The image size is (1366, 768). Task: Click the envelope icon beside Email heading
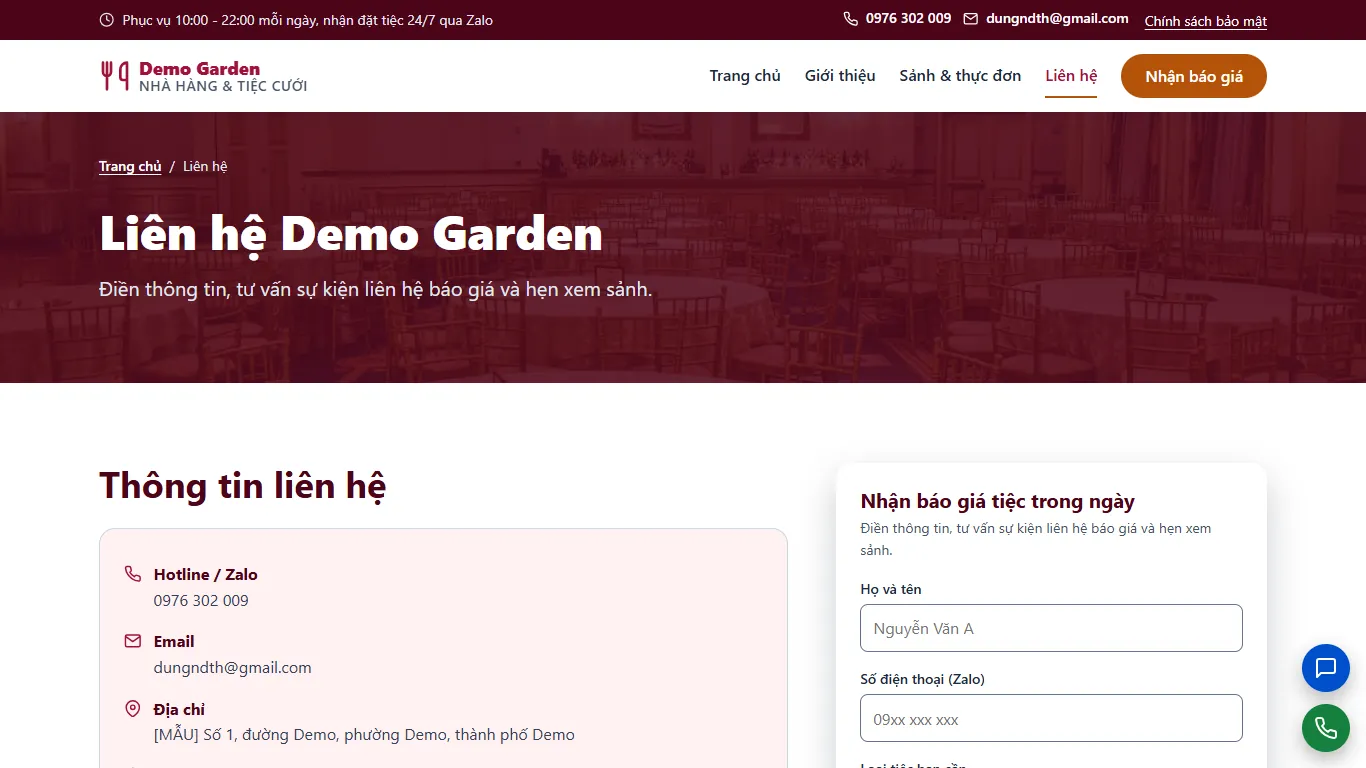(x=133, y=641)
